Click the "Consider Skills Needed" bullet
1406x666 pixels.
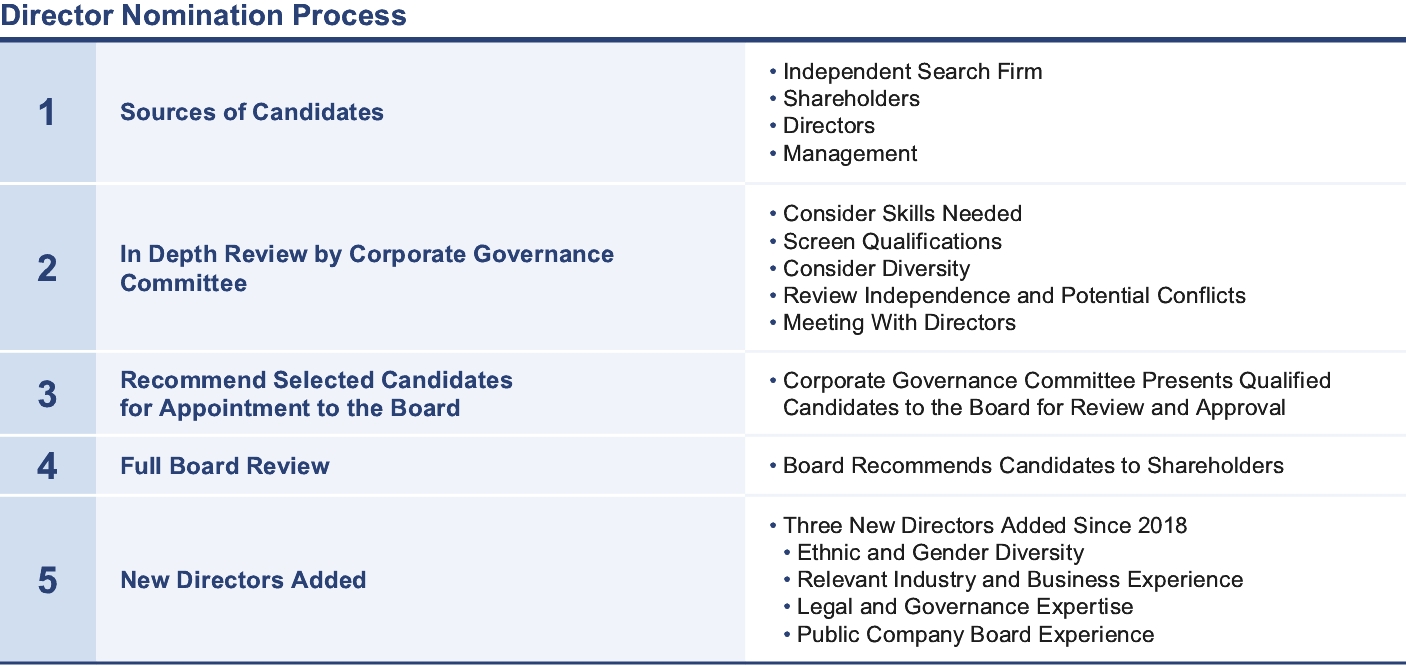(x=902, y=214)
